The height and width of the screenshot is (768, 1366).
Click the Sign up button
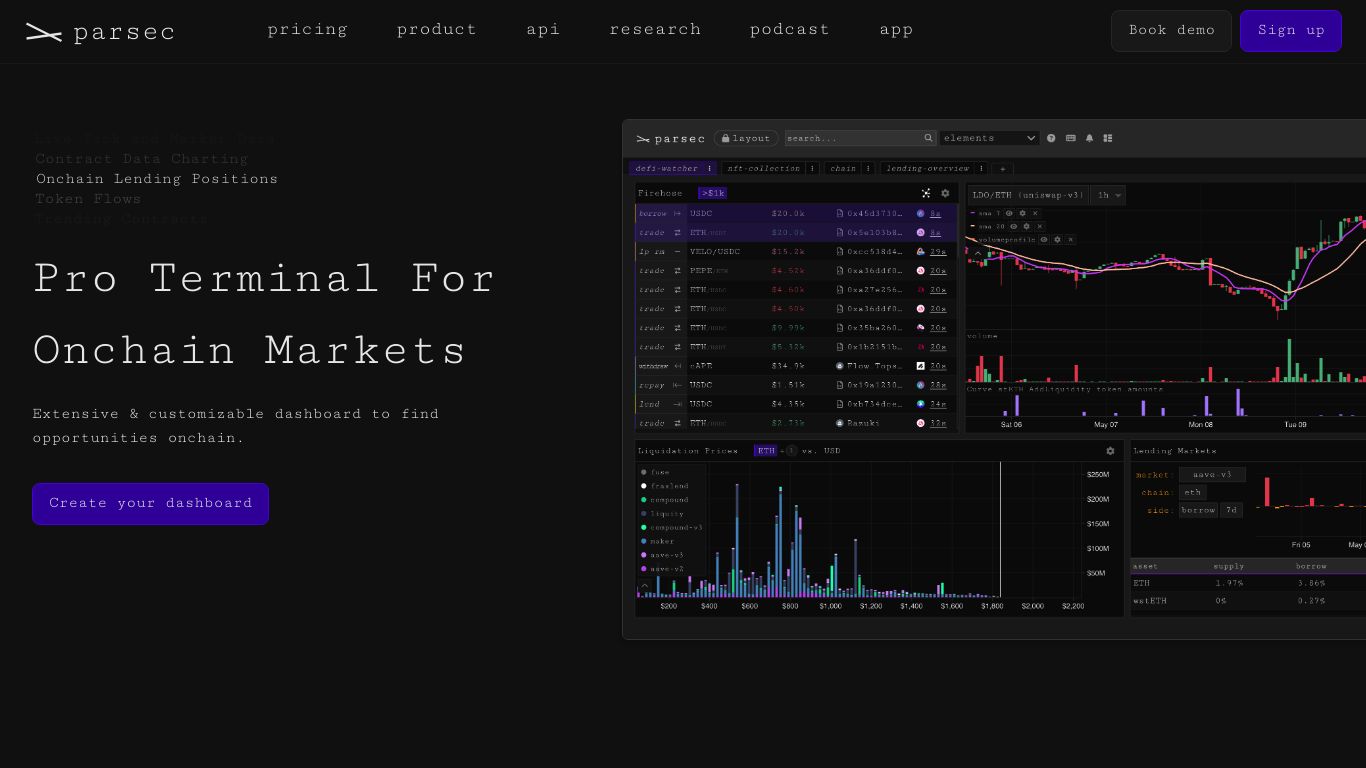point(1290,31)
